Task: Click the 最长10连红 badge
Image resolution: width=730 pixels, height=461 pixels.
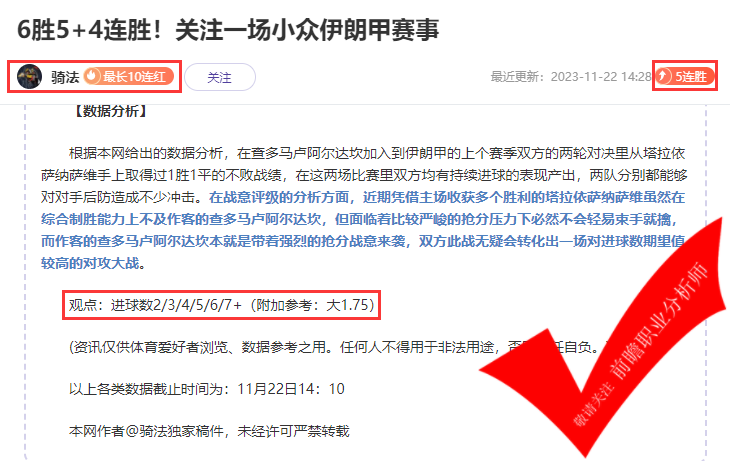Action: pyautogui.click(x=129, y=76)
